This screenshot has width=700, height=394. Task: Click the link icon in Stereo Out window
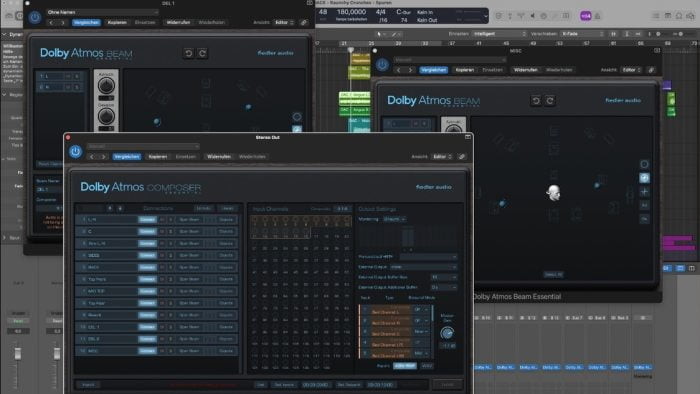click(x=462, y=157)
